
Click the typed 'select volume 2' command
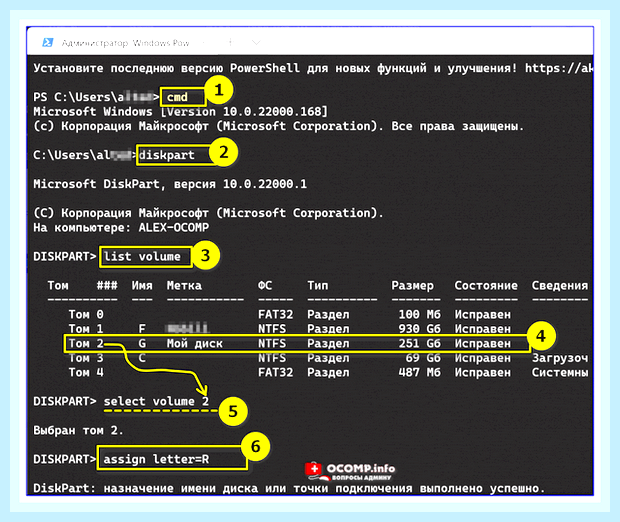(156, 401)
